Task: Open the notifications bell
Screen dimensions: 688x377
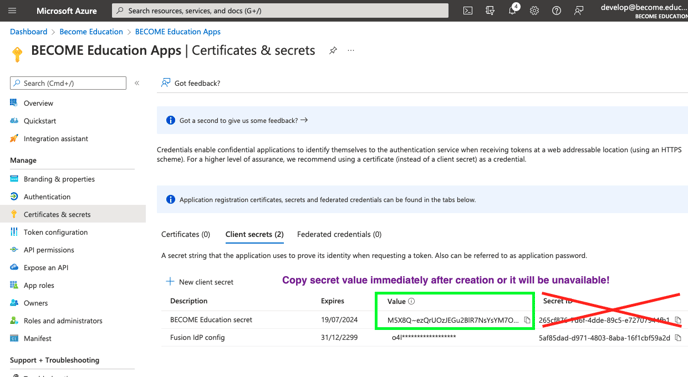Action: point(512,10)
